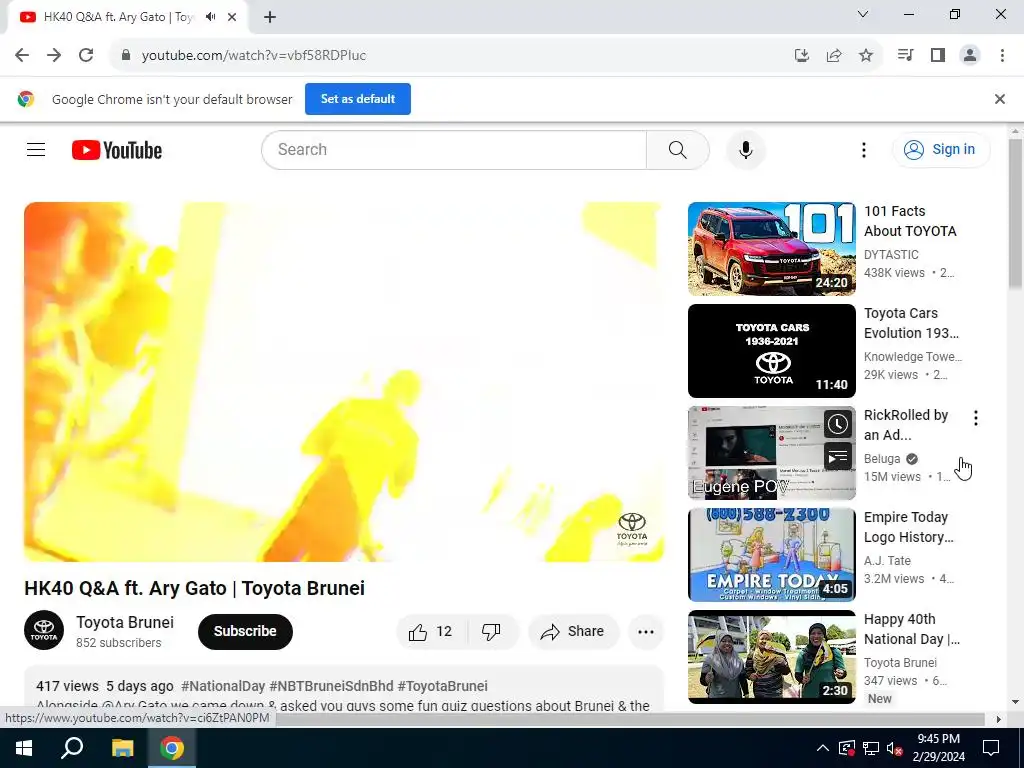Select the HK40 Q&A browser tab
1024x768 pixels.
pos(127,17)
